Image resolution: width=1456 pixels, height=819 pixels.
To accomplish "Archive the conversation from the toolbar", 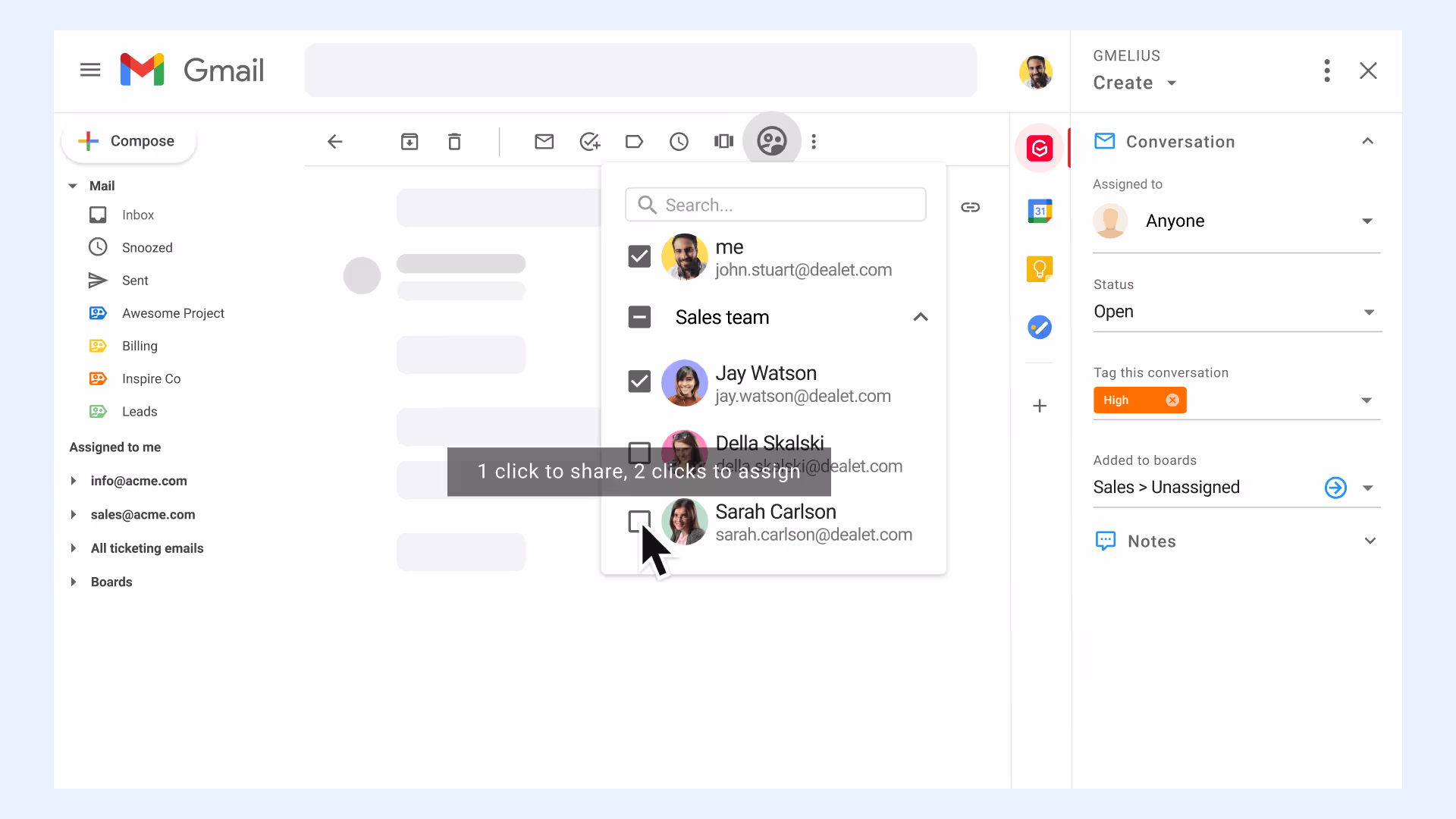I will 409,142.
